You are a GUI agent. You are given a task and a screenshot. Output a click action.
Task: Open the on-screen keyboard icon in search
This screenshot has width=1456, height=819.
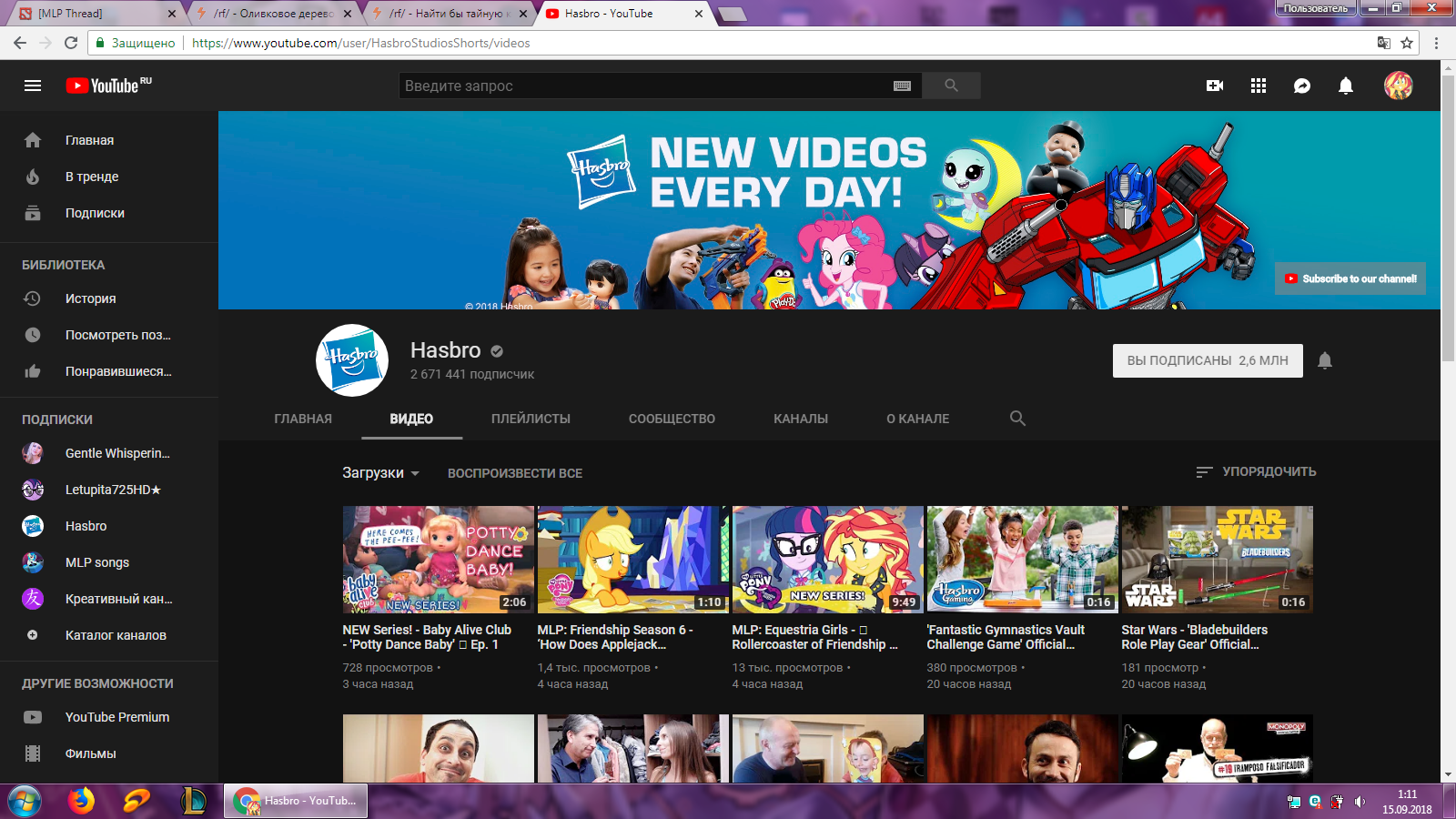(902, 86)
